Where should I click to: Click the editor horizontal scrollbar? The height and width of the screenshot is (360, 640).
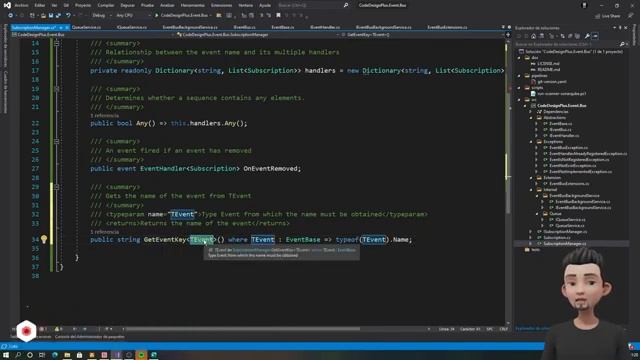tap(276, 329)
